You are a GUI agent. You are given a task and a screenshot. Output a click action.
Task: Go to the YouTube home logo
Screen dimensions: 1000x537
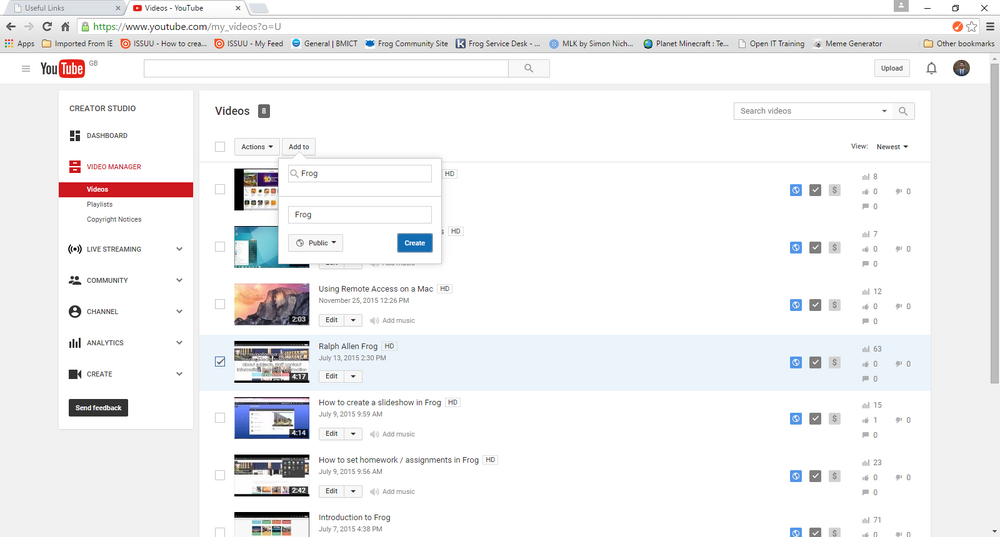62,68
